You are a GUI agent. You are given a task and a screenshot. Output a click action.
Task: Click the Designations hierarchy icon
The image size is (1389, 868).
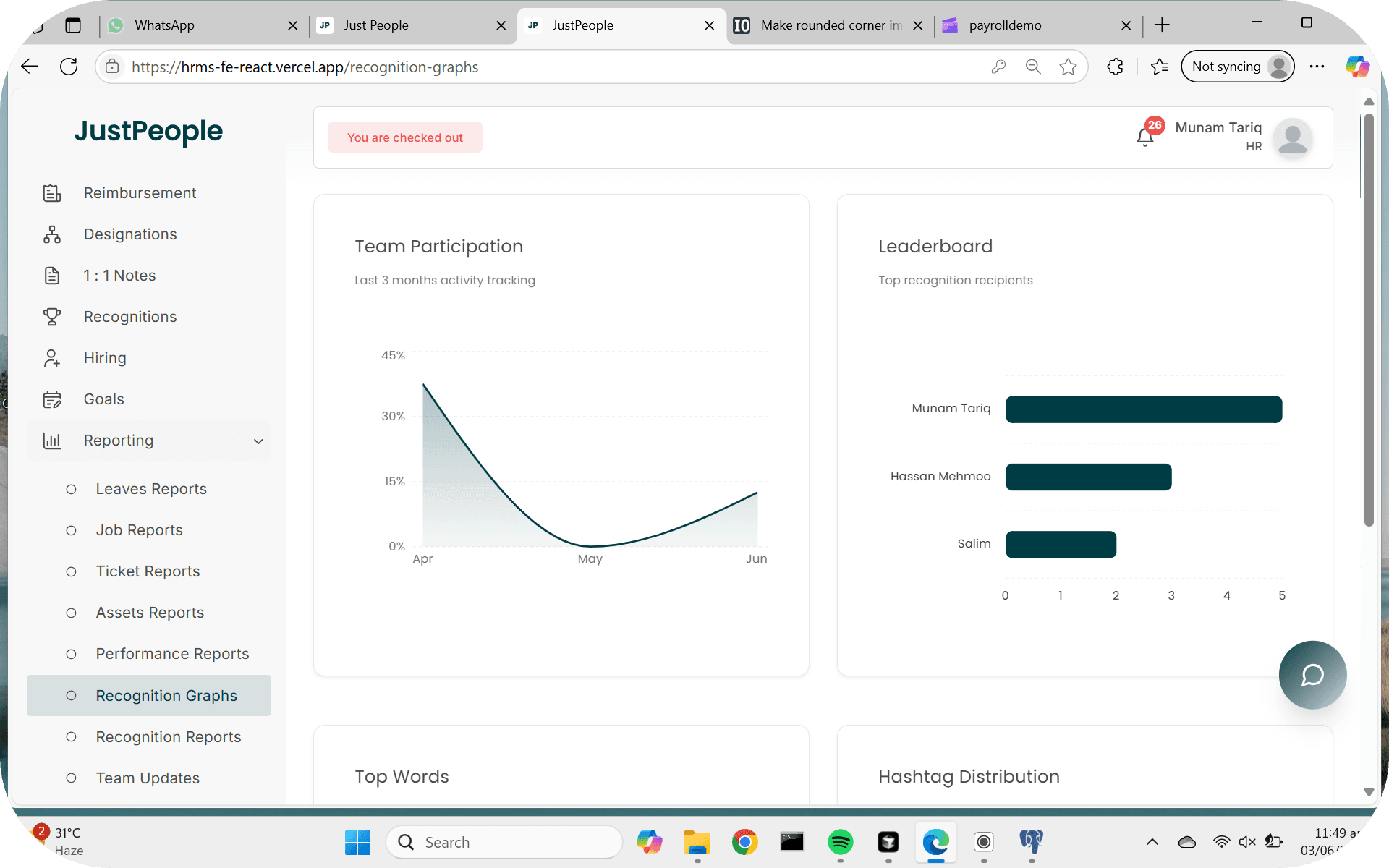point(52,234)
